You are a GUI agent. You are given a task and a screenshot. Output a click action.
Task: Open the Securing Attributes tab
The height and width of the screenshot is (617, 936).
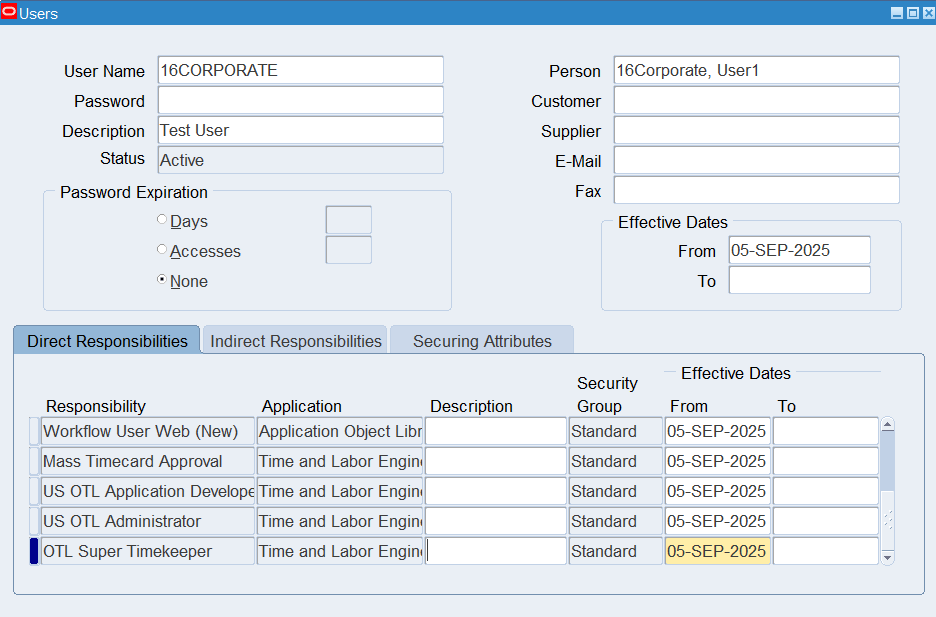coord(482,341)
